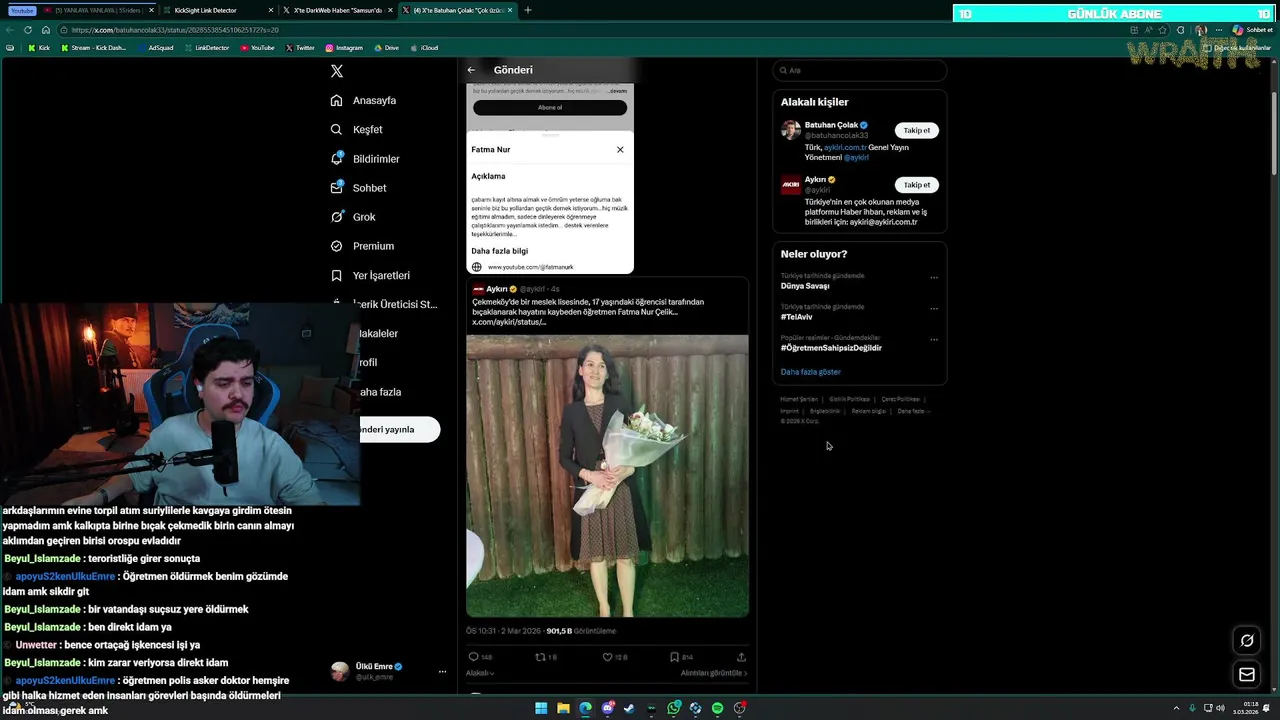Click the share icon on the post

click(x=741, y=657)
